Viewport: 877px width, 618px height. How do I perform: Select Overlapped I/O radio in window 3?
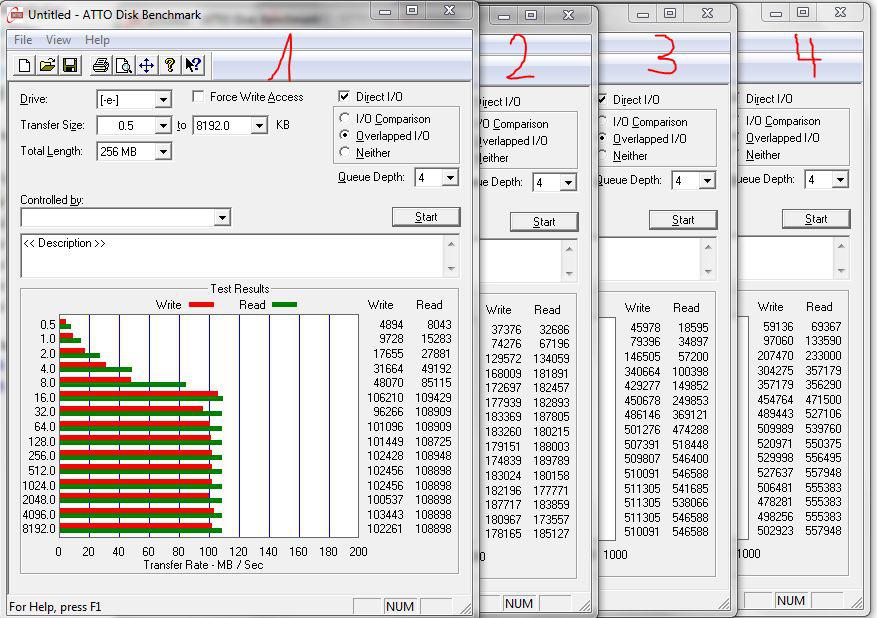602,138
